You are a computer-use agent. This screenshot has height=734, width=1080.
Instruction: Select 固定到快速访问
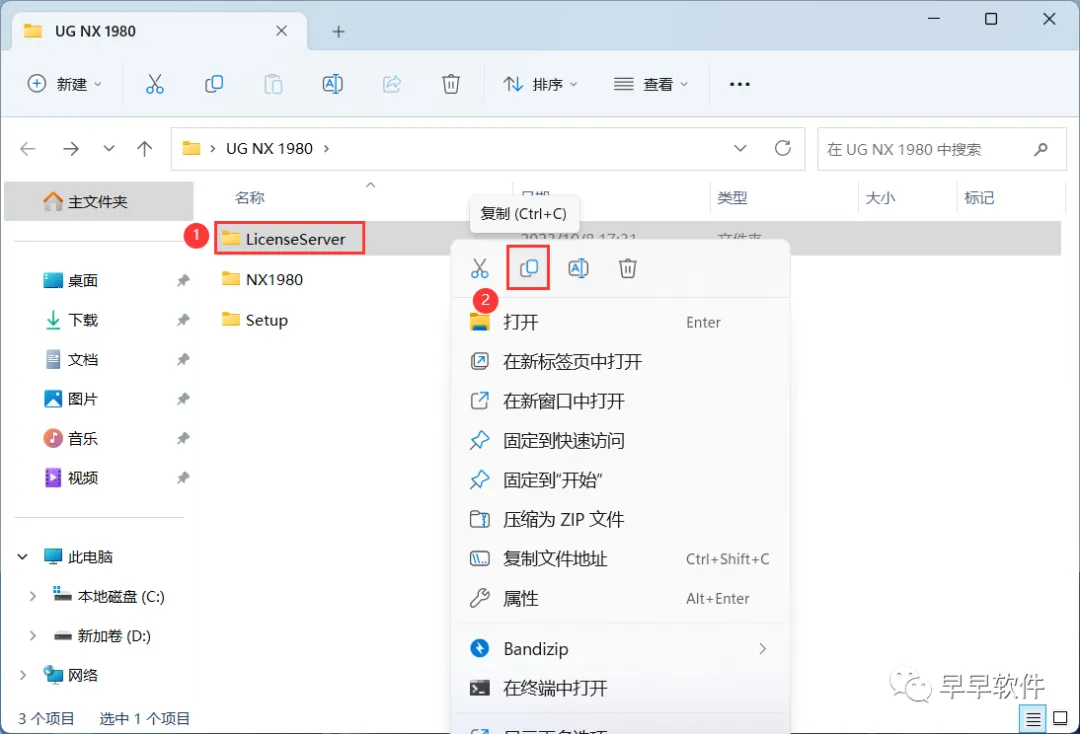620,441
